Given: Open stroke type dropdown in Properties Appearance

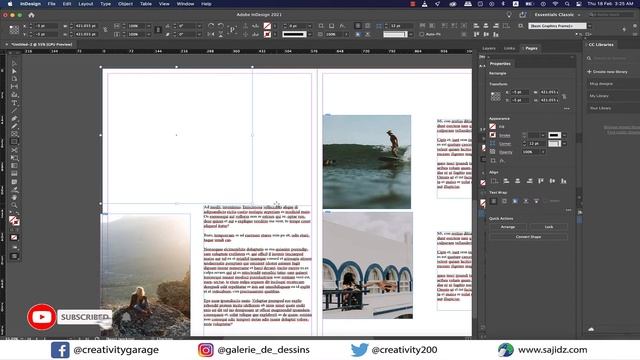Looking at the screenshot, I should pos(564,135).
